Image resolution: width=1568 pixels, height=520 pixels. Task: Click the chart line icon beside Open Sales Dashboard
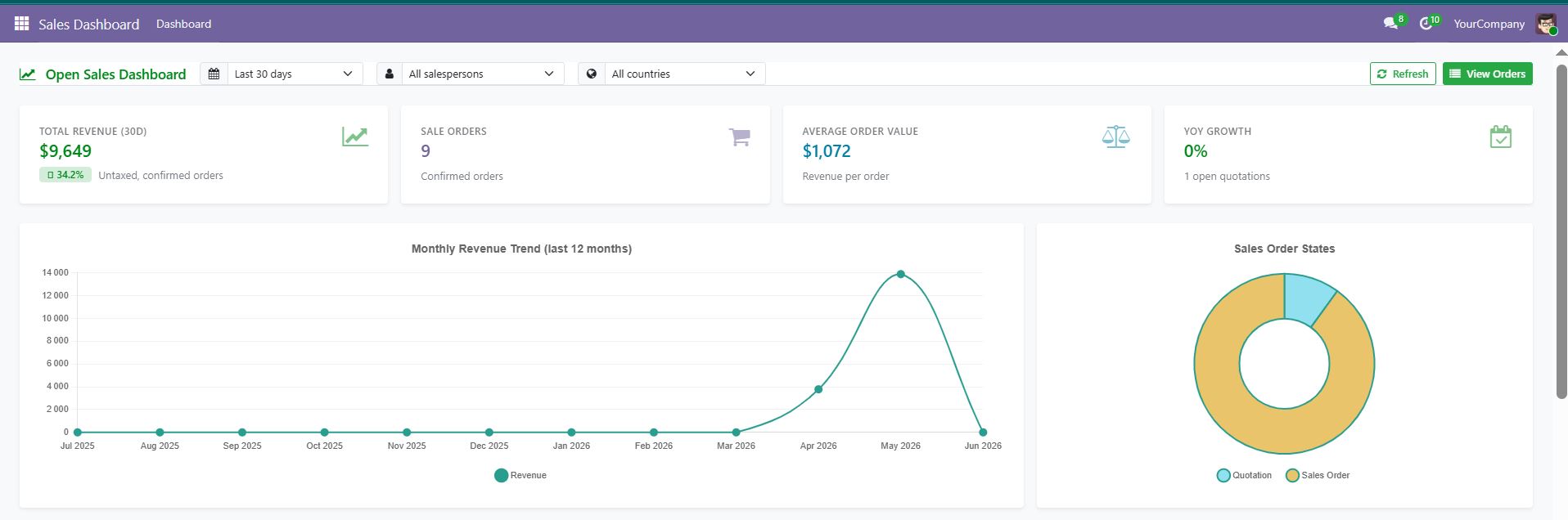[28, 74]
